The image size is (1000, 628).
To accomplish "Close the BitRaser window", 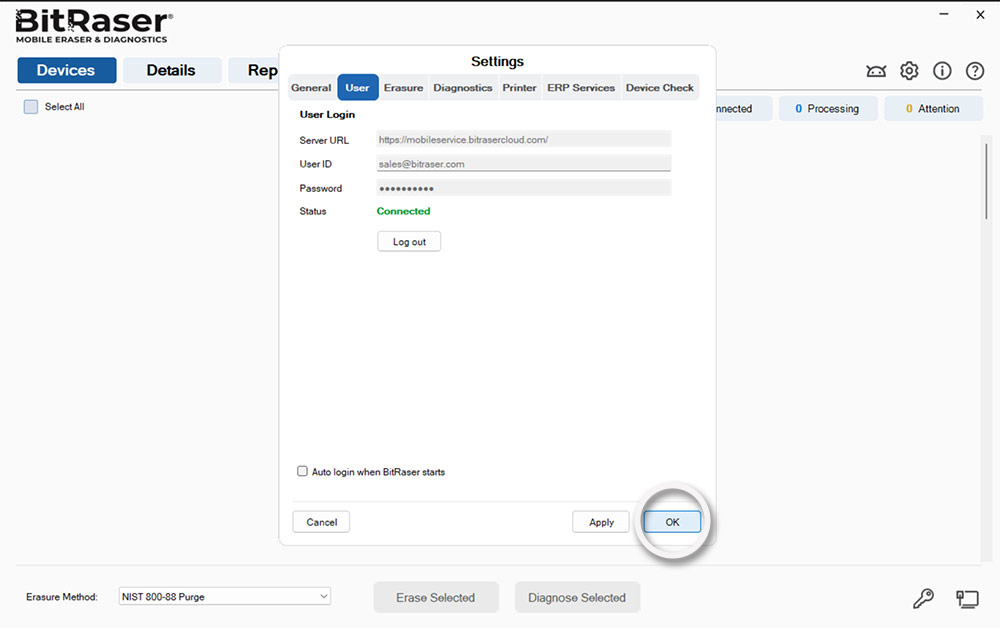I will pyautogui.click(x=980, y=15).
